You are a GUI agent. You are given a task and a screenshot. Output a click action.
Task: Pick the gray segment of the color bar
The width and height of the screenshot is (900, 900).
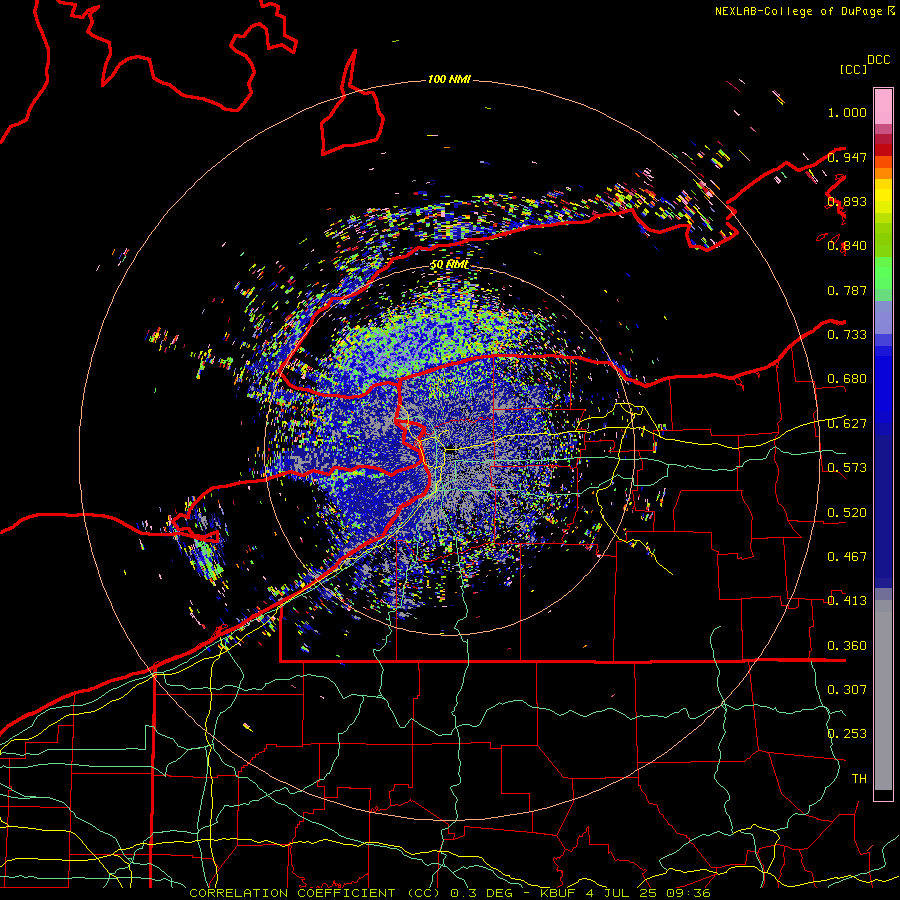click(883, 695)
